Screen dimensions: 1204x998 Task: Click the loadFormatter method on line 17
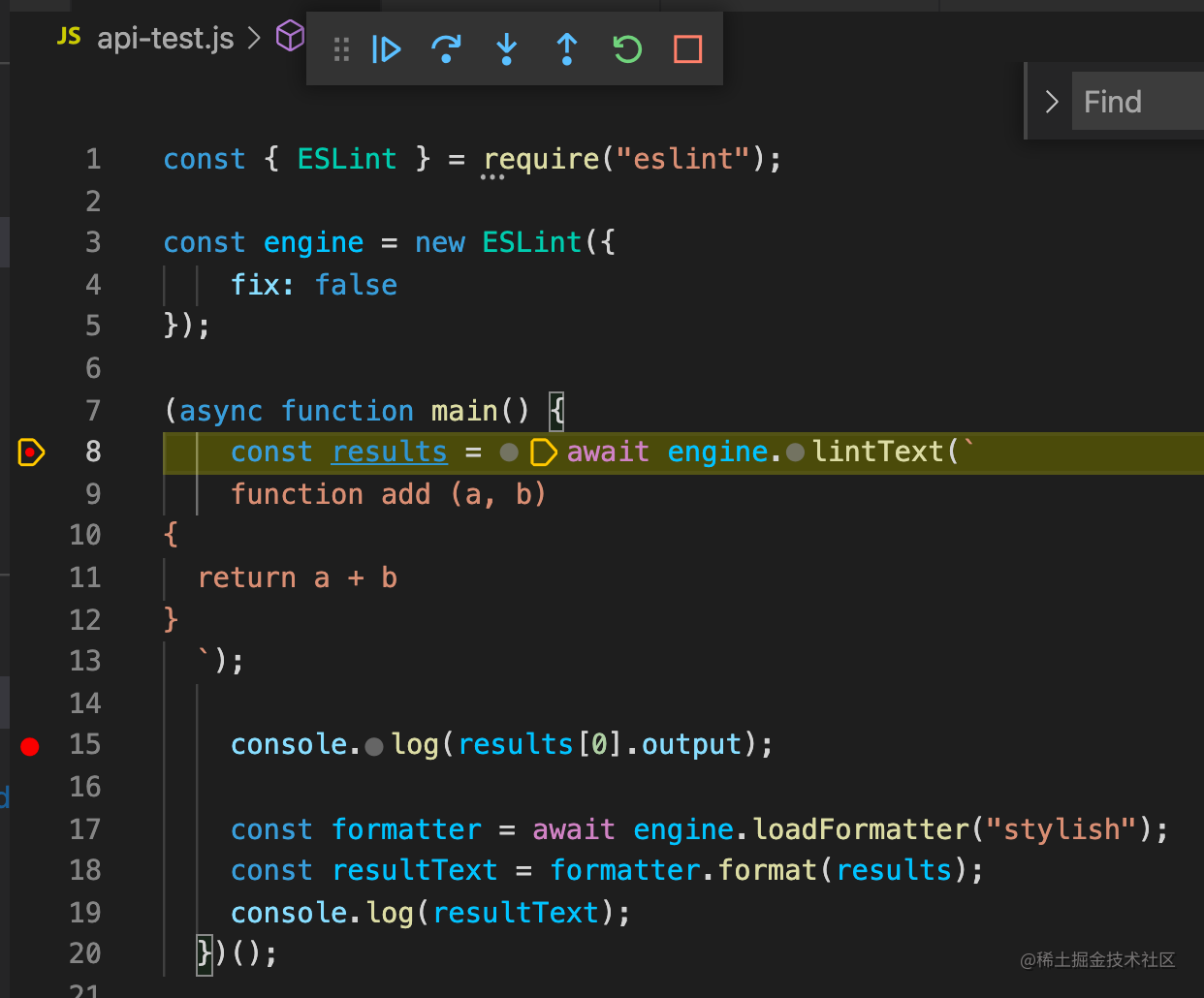point(861,829)
